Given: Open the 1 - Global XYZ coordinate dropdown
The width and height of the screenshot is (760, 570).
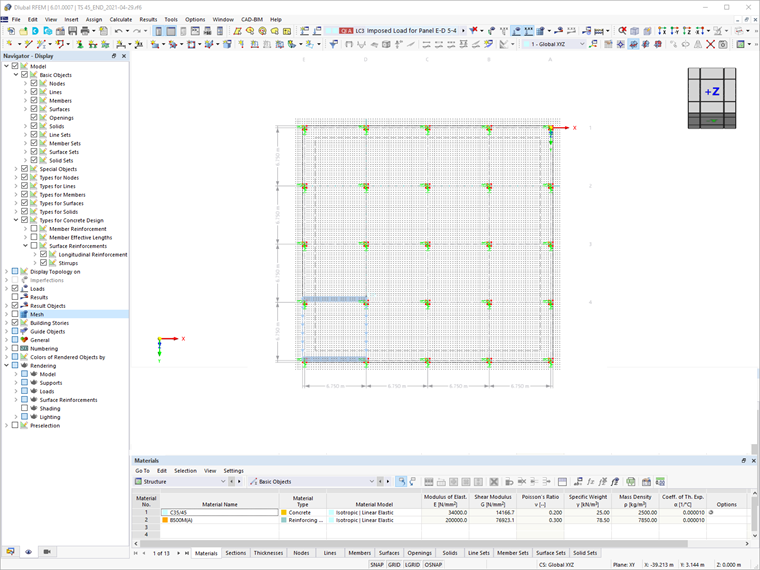Looking at the screenshot, I should coord(554,44).
